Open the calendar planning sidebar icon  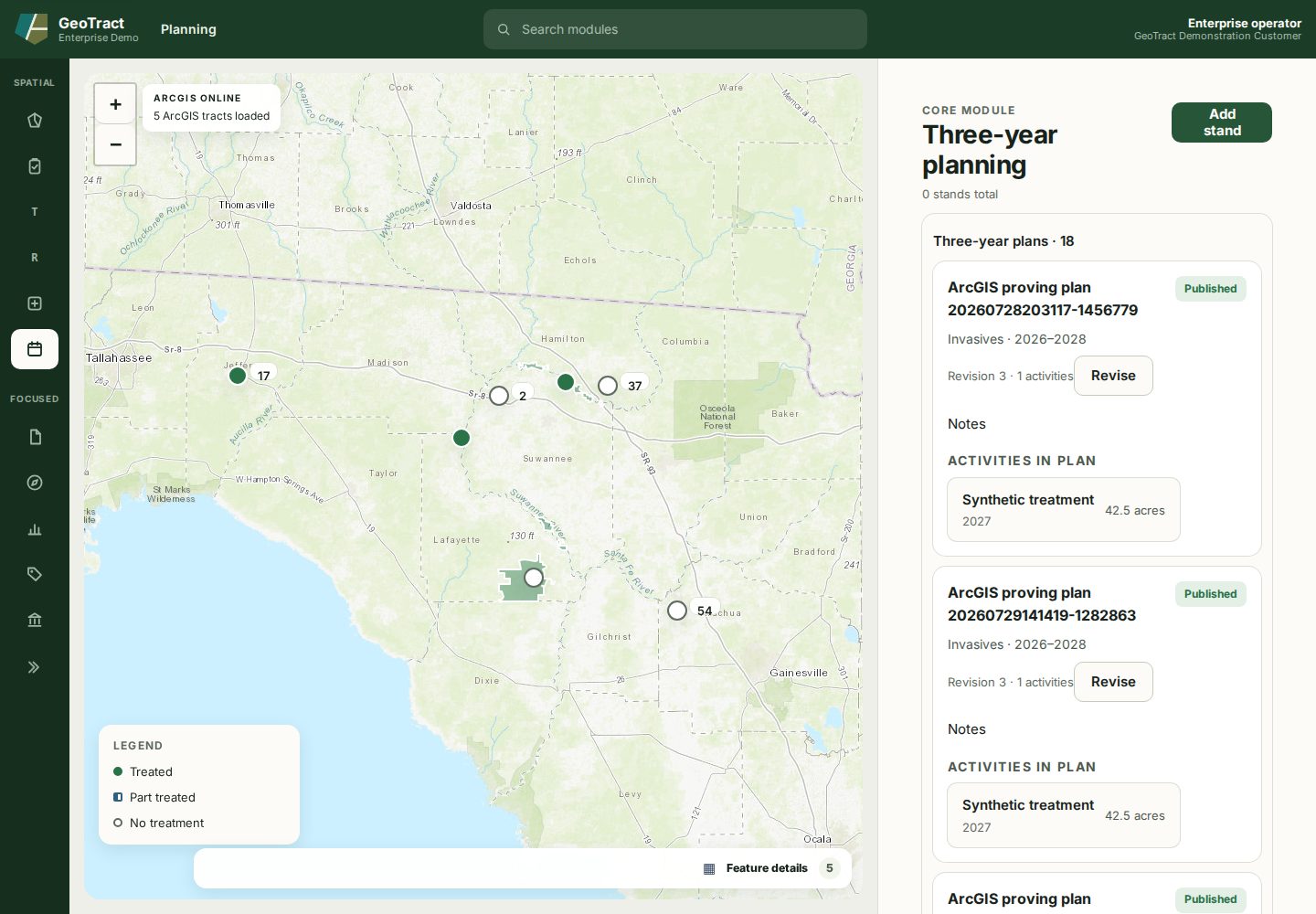coord(35,349)
